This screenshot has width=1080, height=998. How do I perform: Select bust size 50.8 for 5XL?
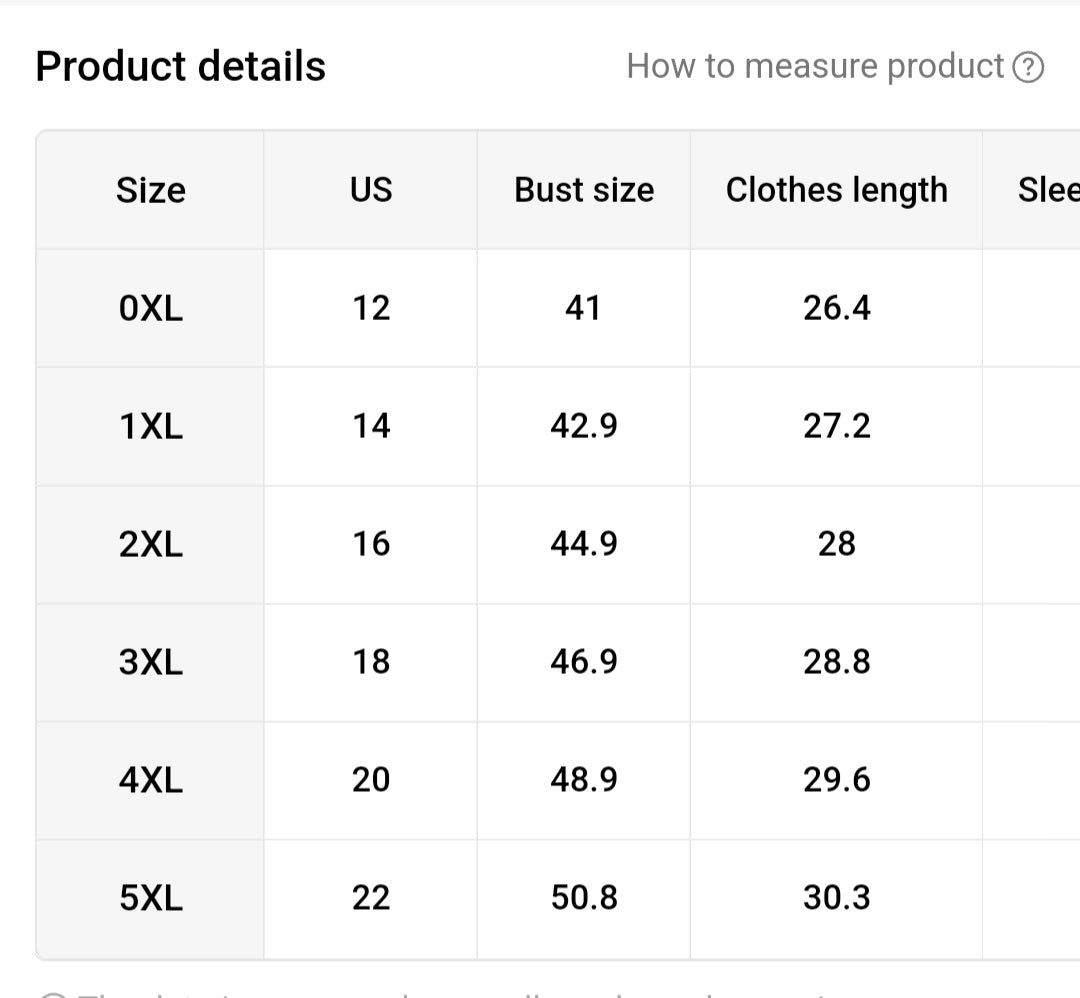(584, 898)
